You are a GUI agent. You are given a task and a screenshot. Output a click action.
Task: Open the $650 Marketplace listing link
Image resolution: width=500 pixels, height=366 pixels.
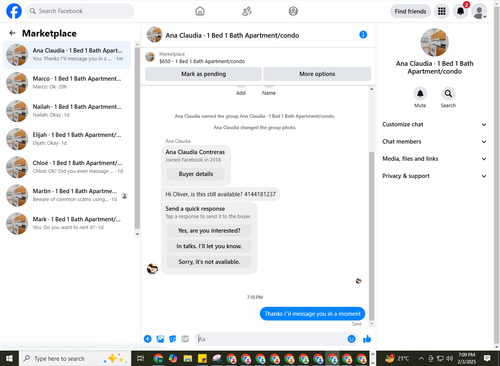[x=202, y=61]
